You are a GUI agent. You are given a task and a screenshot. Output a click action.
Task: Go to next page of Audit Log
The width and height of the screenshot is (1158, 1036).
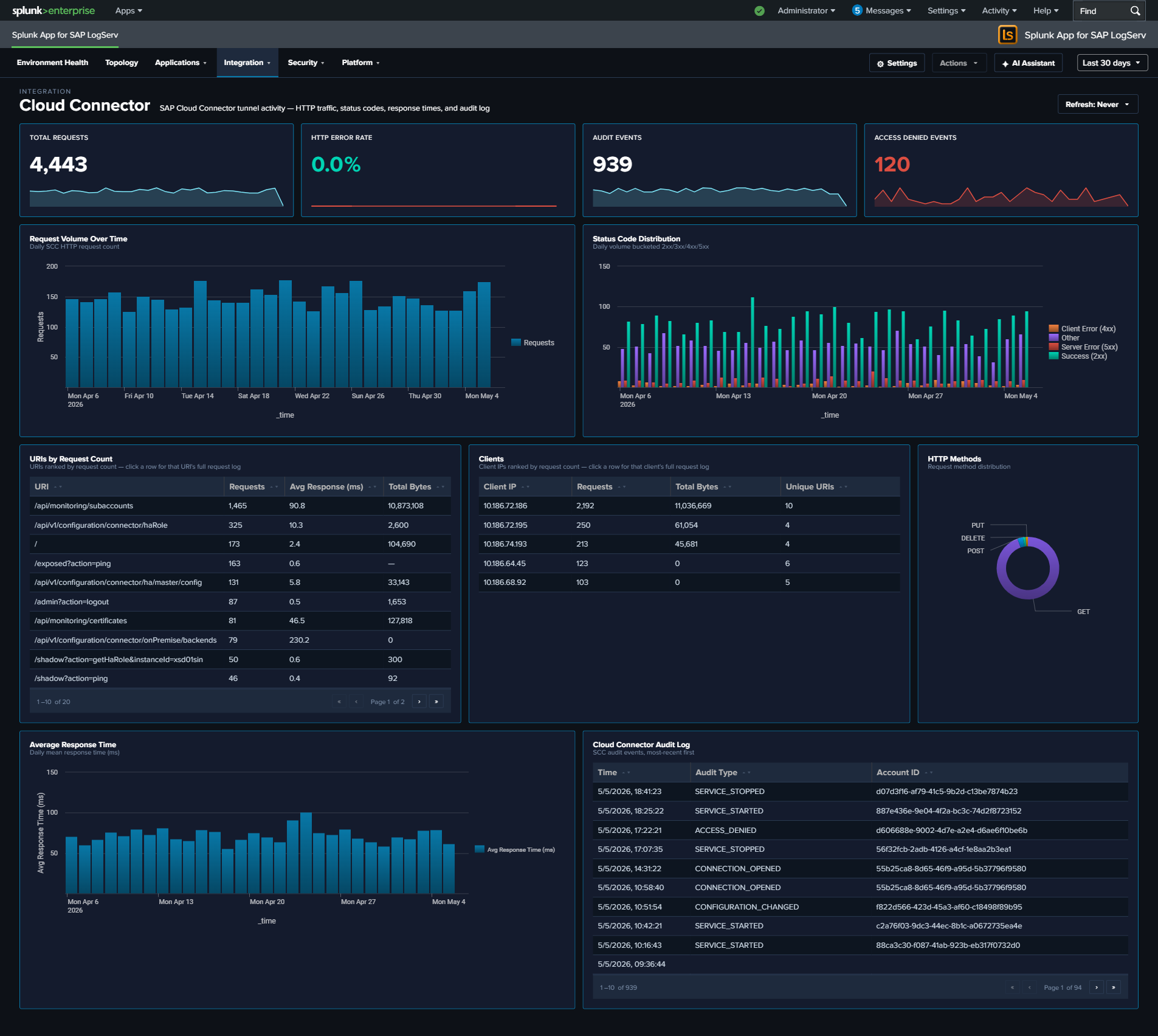tap(1096, 987)
